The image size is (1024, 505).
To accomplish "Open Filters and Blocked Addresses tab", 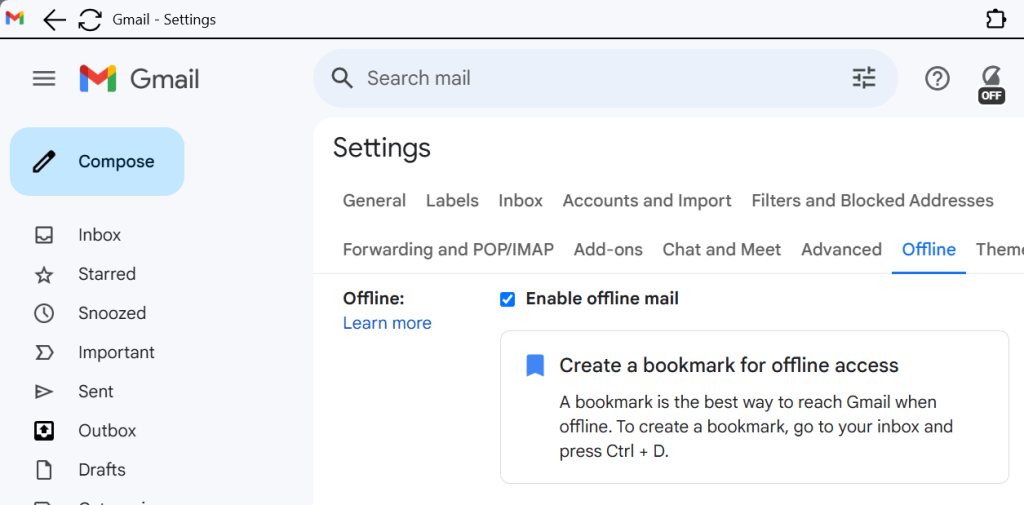I will (872, 201).
